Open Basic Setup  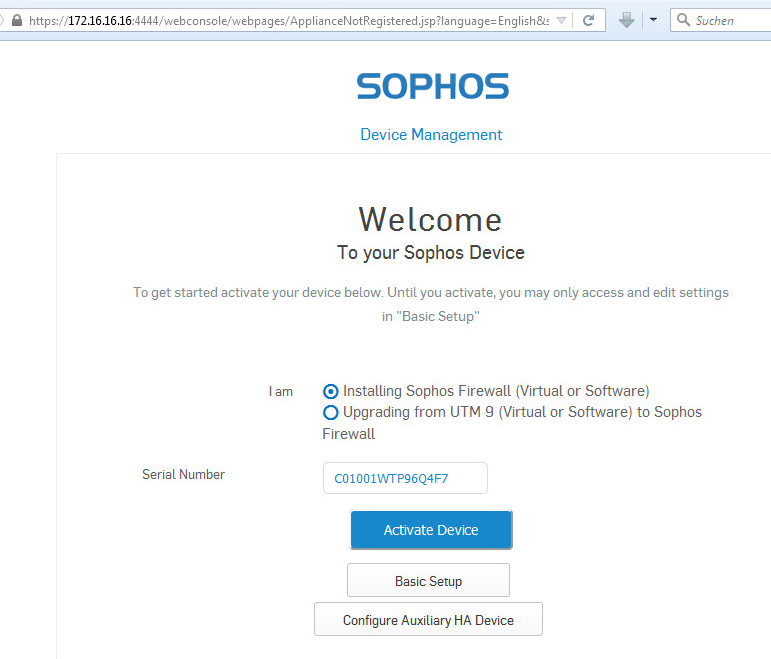(428, 580)
